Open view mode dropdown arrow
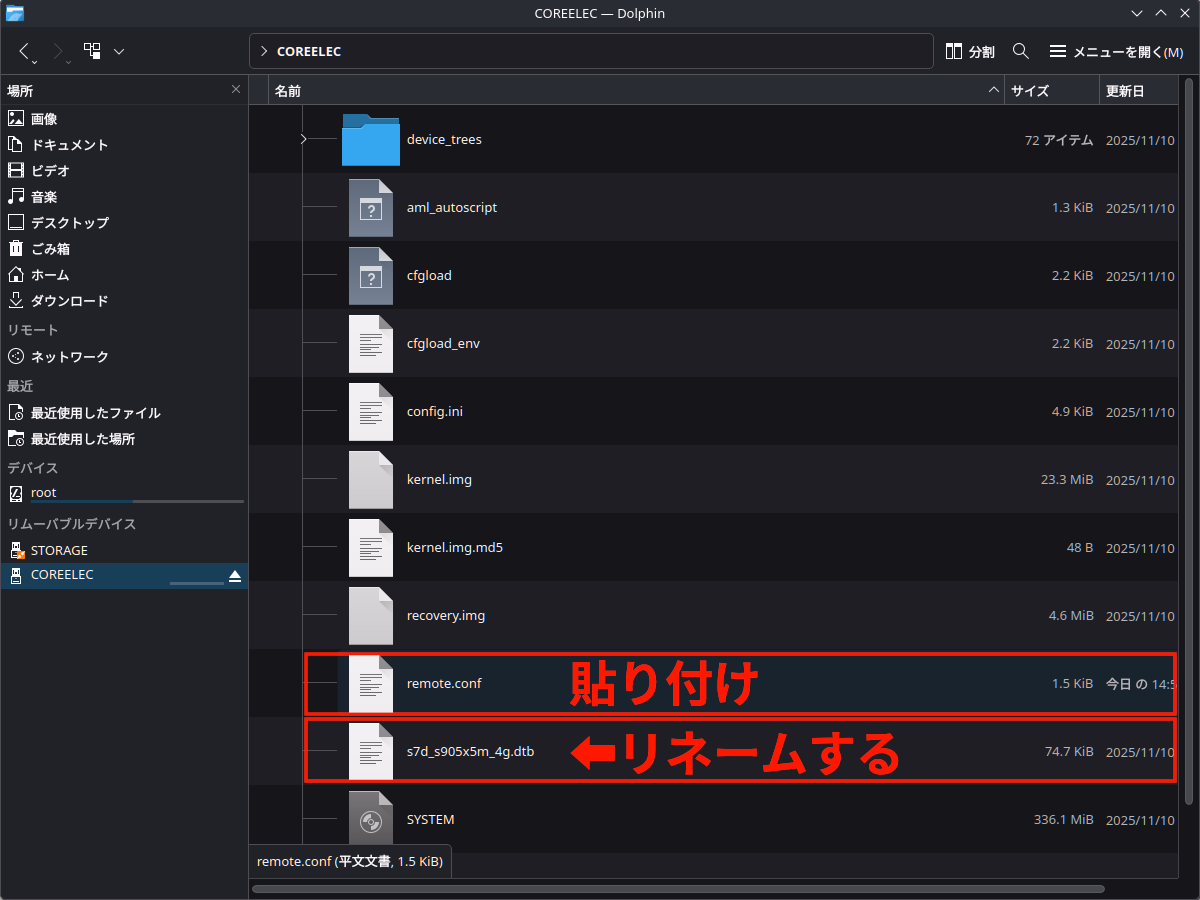1200x900 pixels. click(x=119, y=51)
